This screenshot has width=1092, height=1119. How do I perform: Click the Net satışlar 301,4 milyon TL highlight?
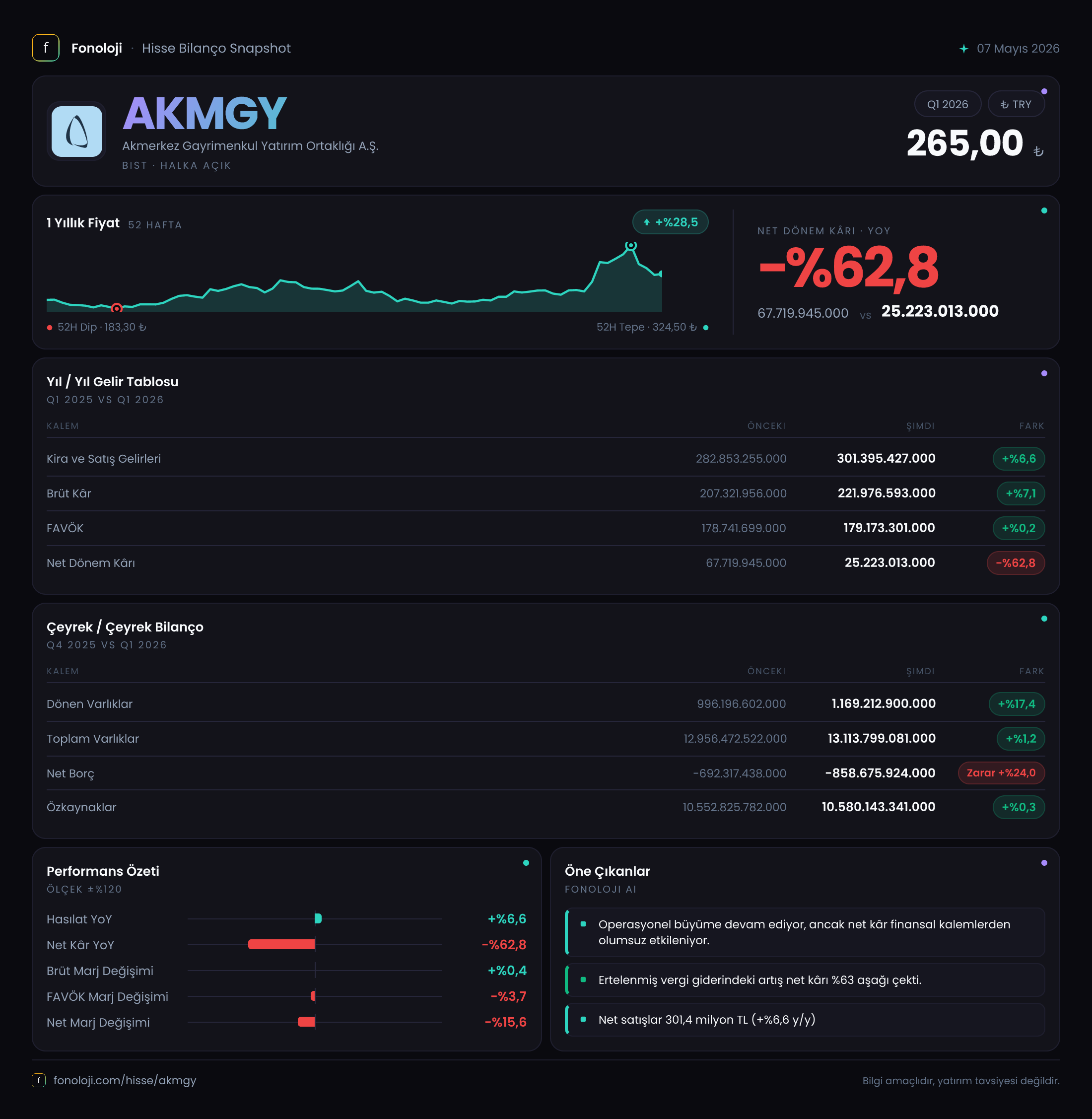pos(805,1020)
